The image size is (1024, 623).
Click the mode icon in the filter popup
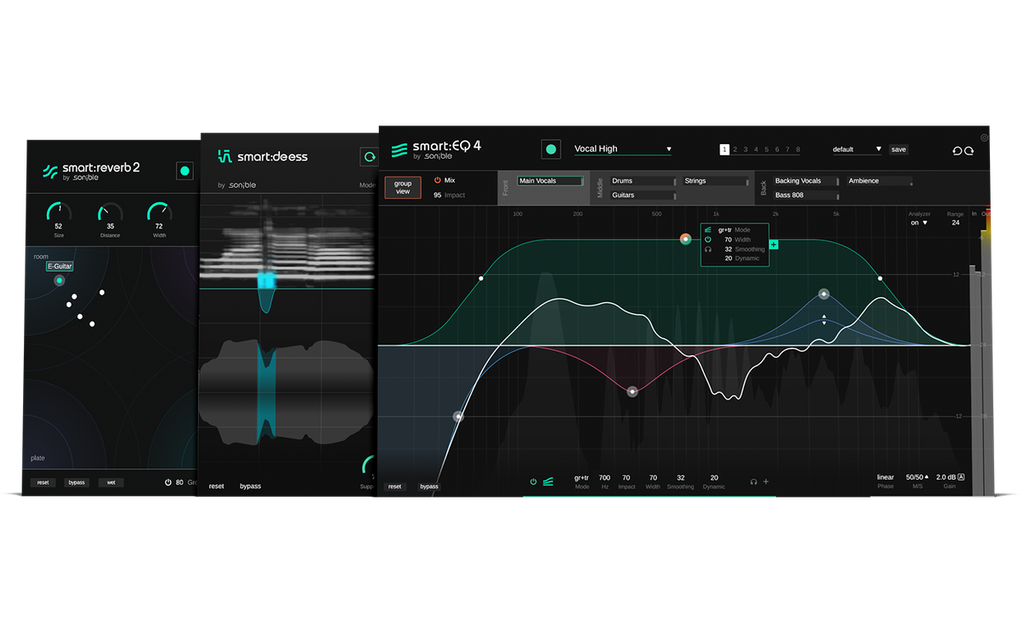(x=708, y=230)
